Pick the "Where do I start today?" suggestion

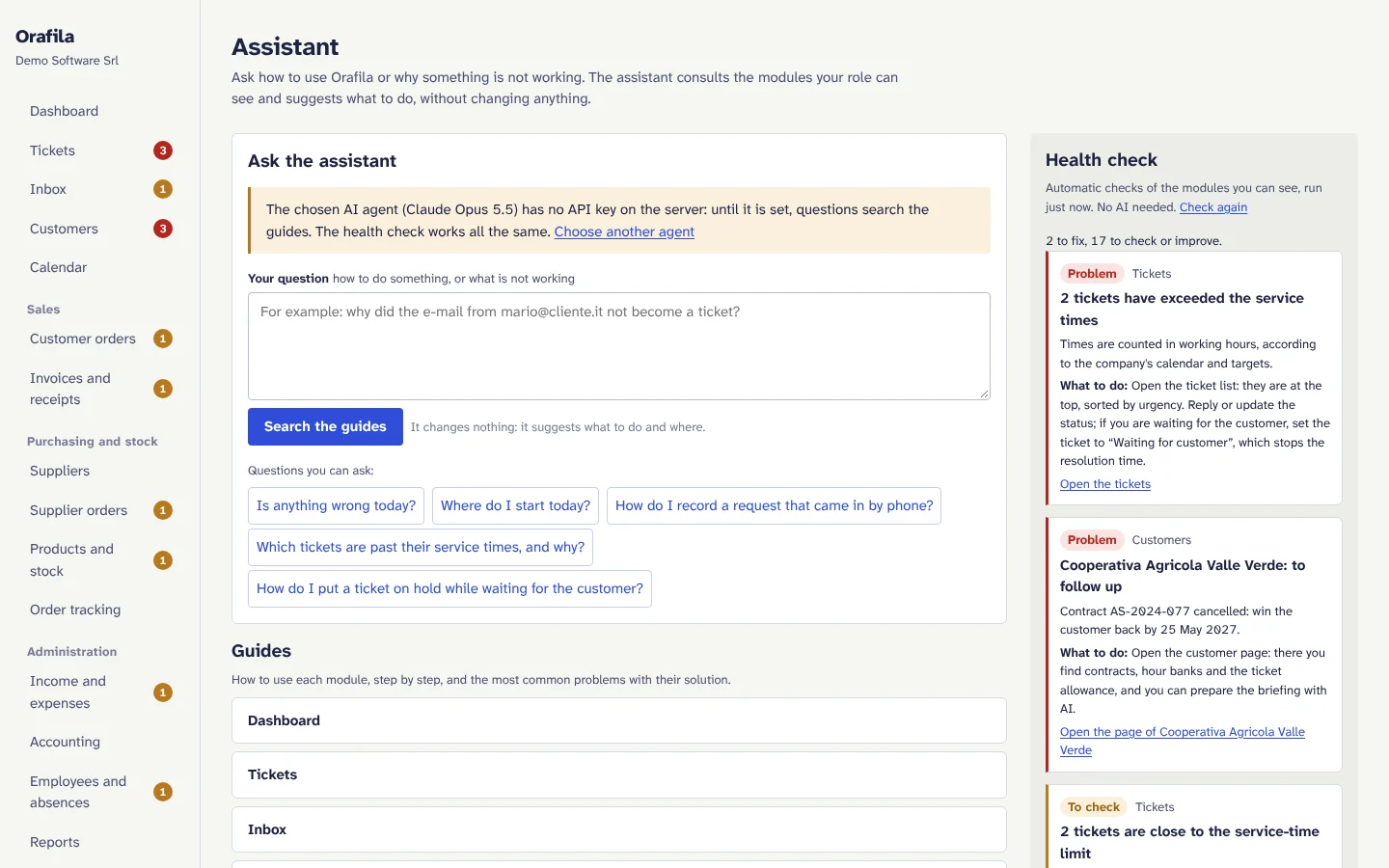515,505
